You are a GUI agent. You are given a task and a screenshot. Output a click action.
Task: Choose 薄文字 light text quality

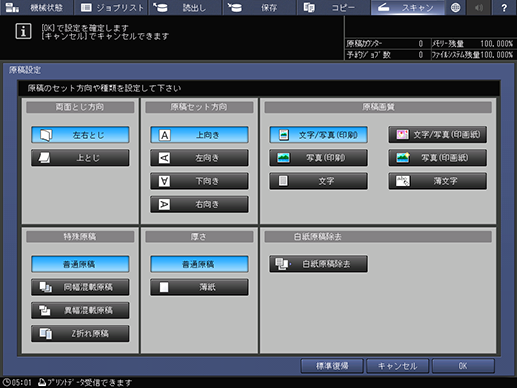tap(437, 181)
